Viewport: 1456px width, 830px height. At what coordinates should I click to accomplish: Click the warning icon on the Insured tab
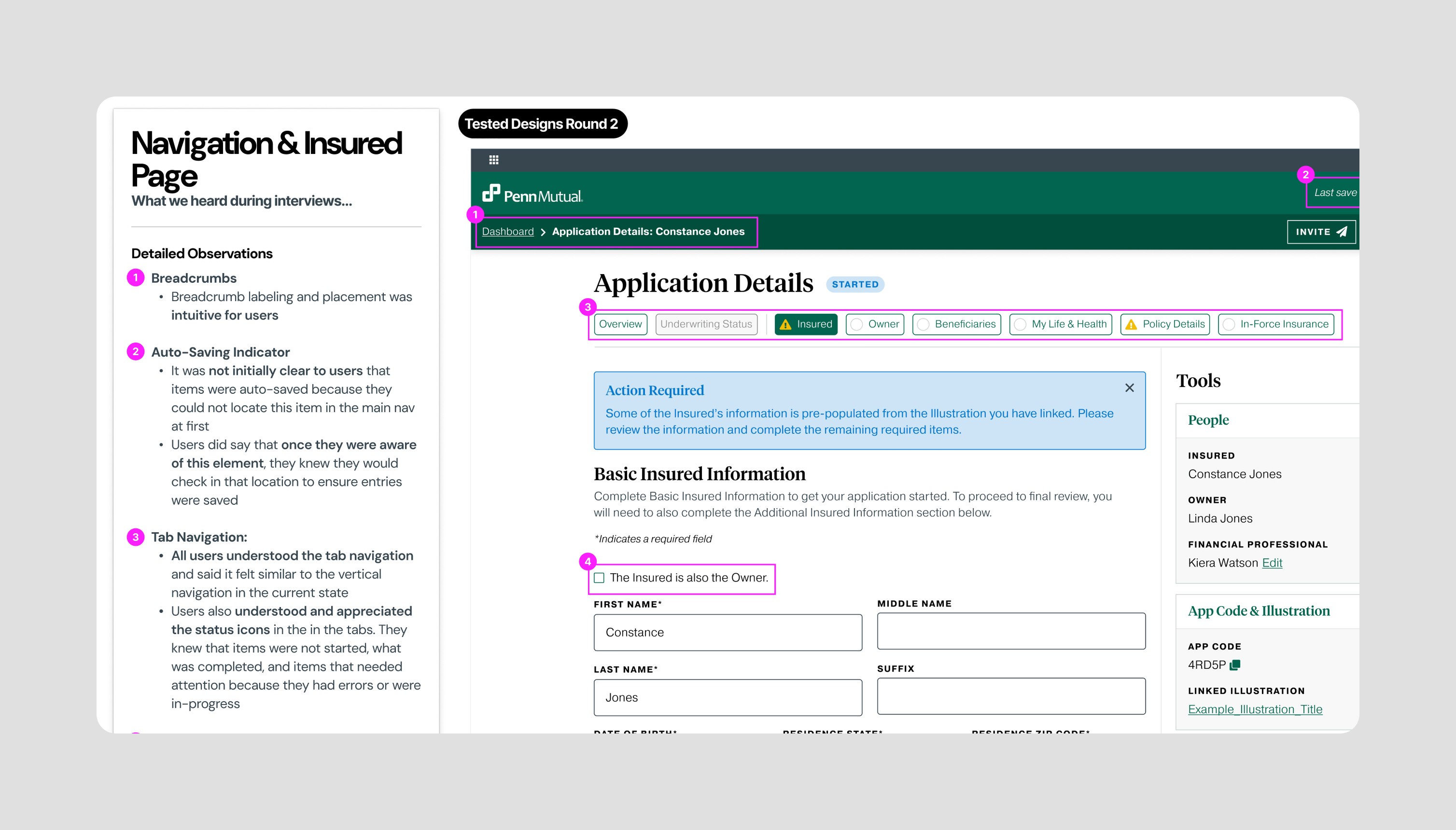point(785,324)
